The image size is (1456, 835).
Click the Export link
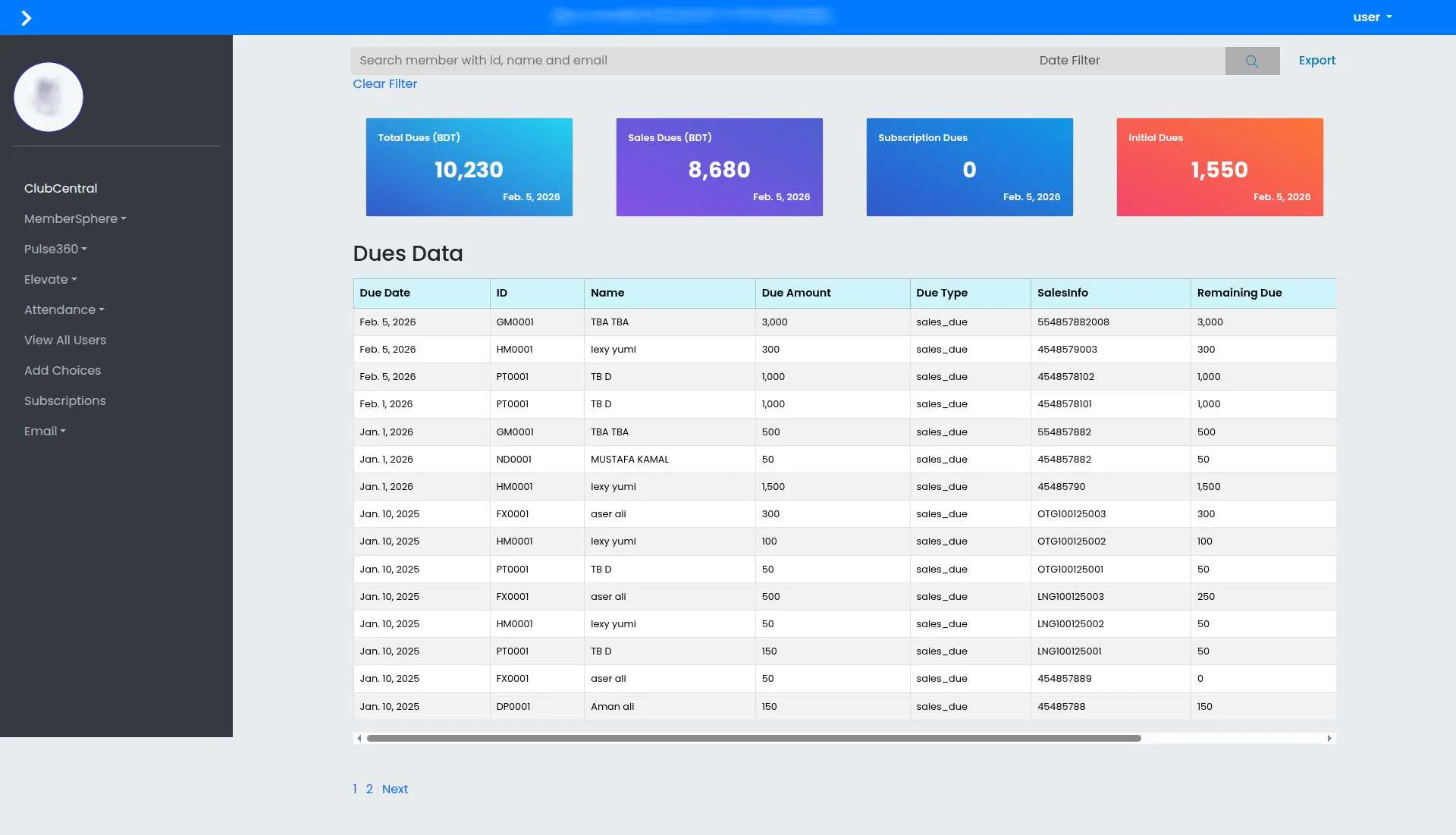point(1316,60)
